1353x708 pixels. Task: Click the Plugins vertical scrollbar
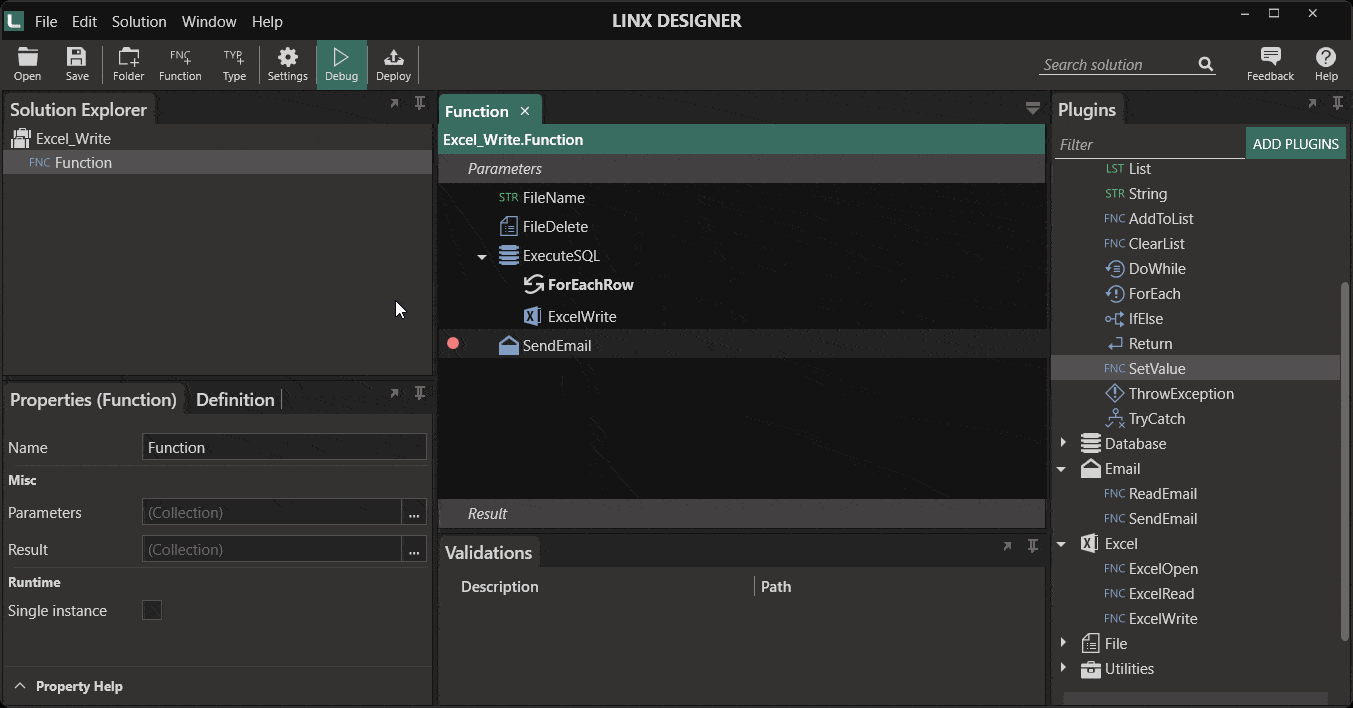pos(1345,460)
